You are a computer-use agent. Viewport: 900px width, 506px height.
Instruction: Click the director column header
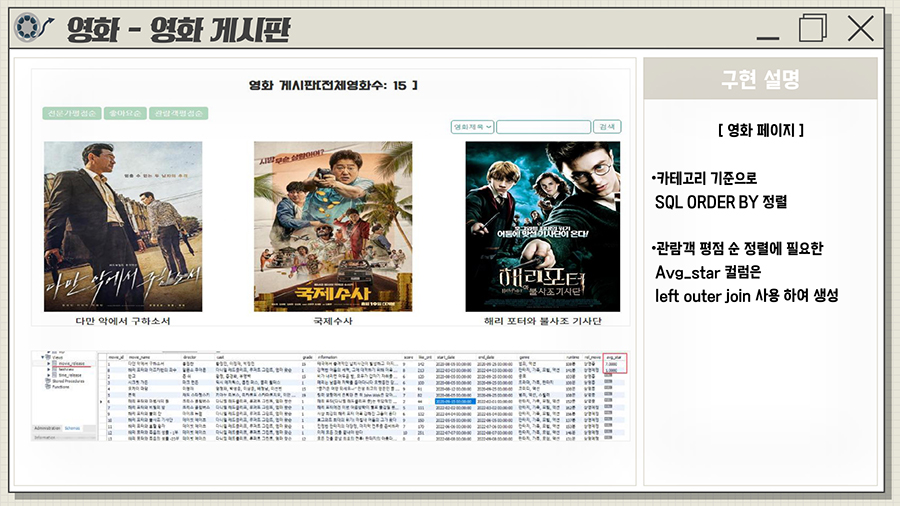click(x=189, y=357)
